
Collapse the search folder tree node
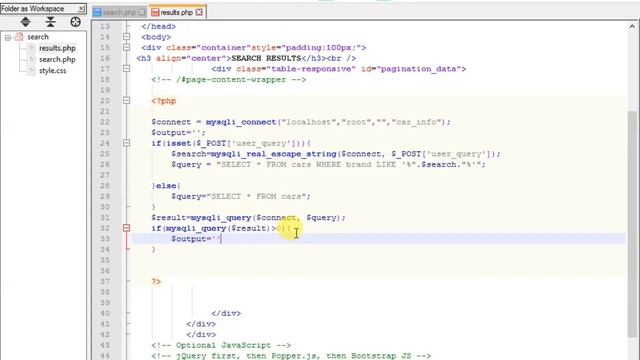[8, 38]
